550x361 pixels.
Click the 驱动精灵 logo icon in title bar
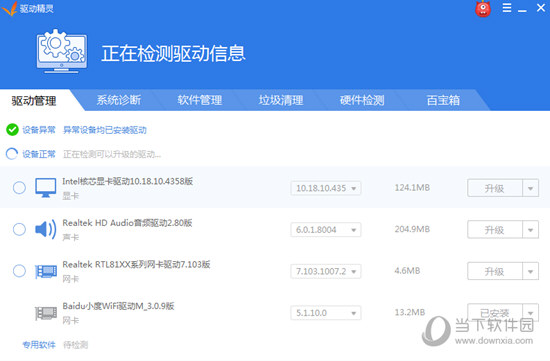[9, 8]
